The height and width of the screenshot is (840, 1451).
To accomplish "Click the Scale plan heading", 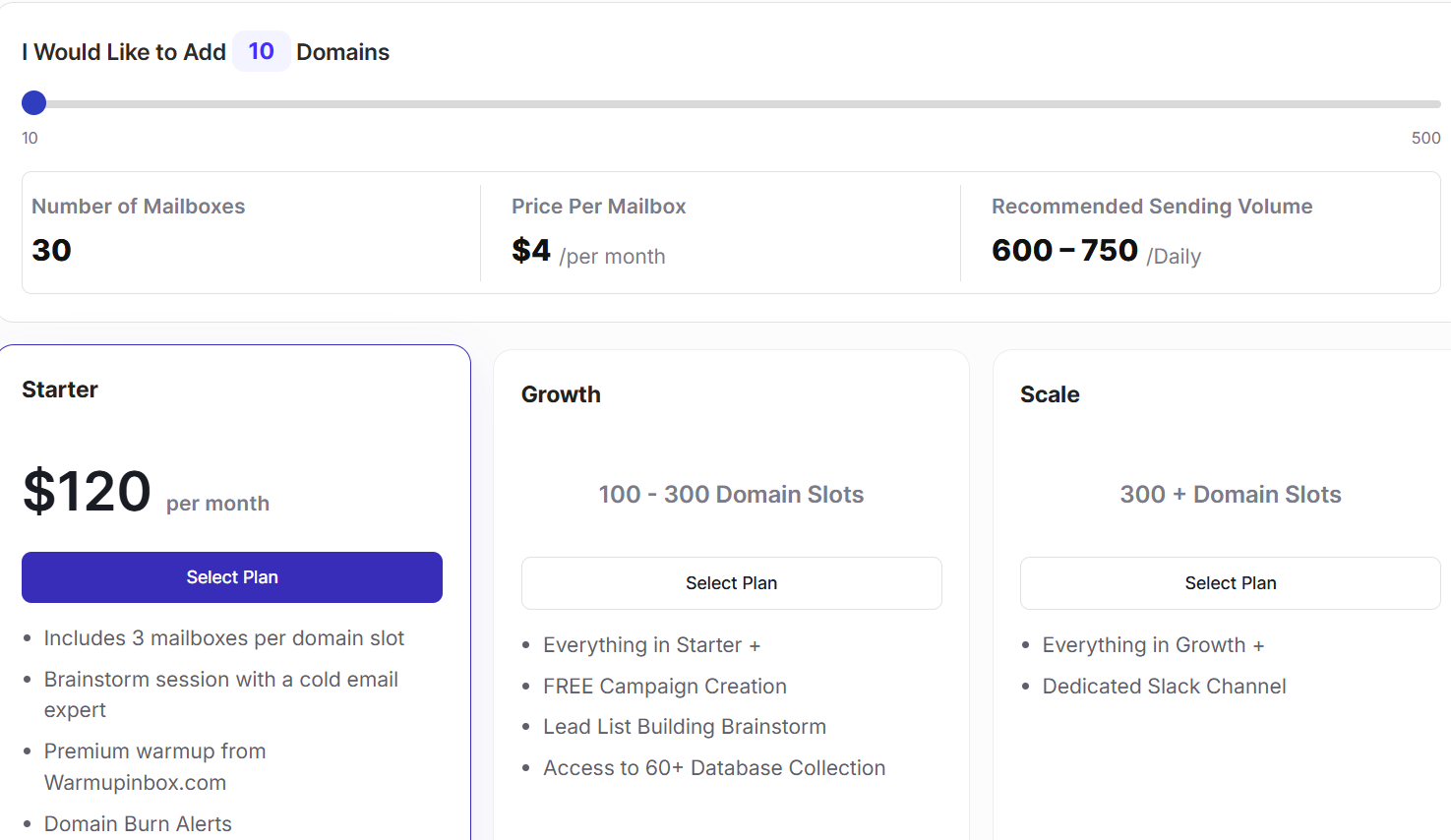I will pyautogui.click(x=1049, y=393).
